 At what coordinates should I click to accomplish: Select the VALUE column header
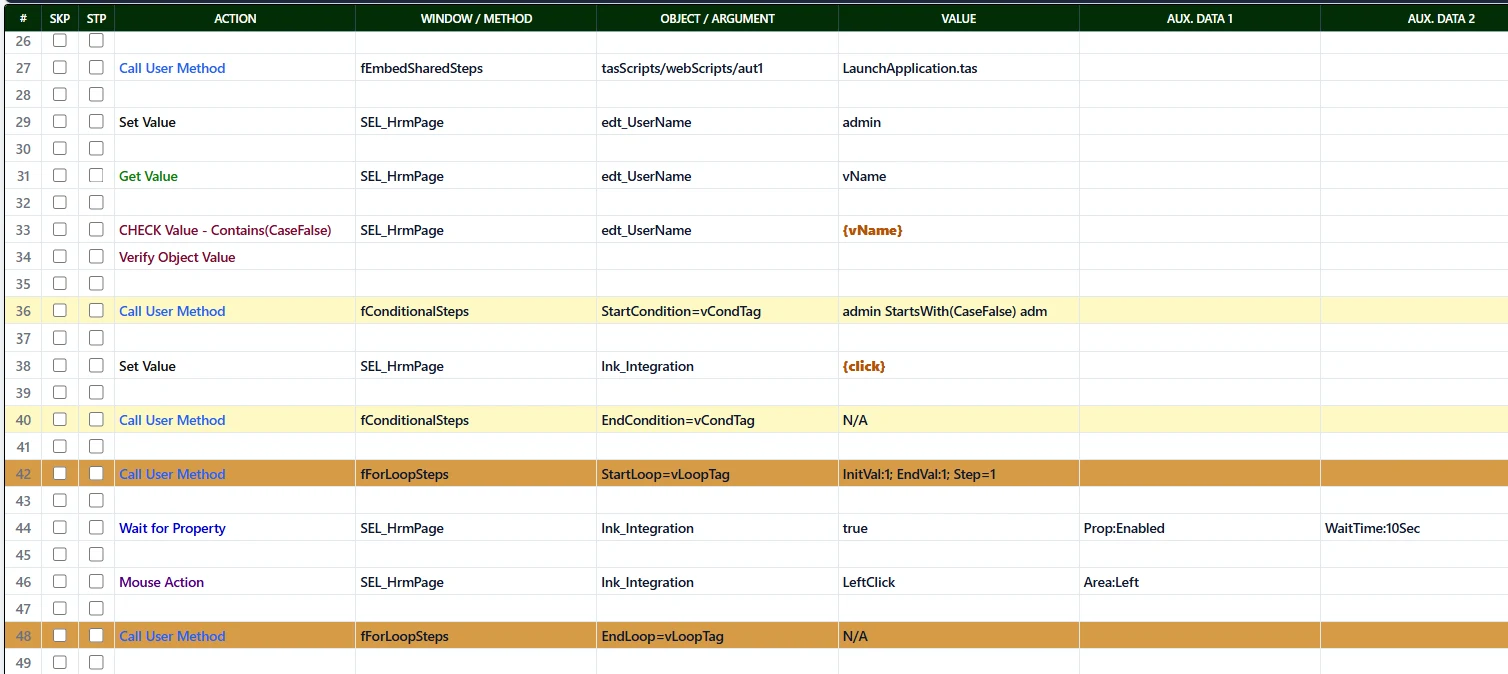pos(958,18)
